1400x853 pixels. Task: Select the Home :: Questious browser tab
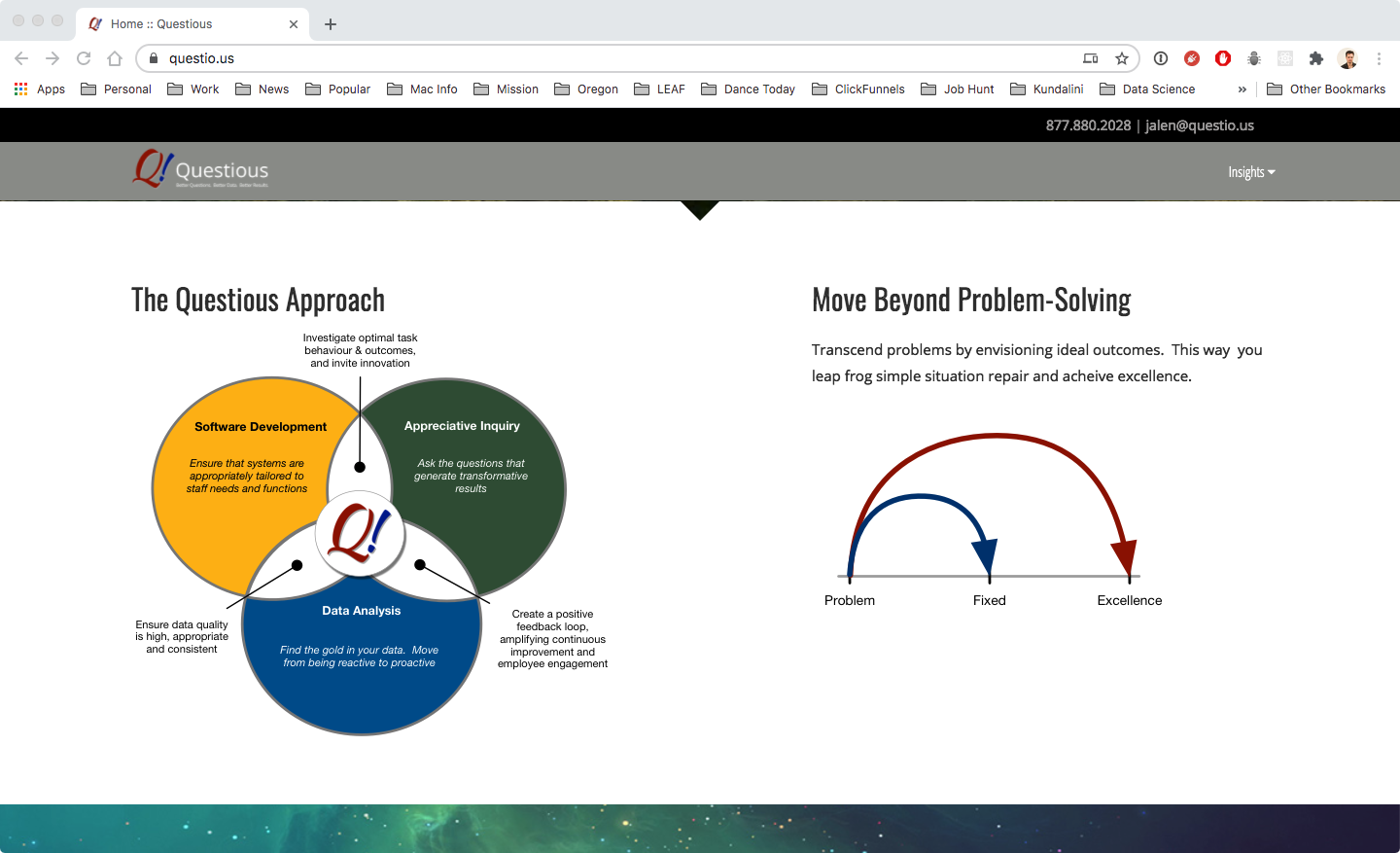click(x=192, y=24)
